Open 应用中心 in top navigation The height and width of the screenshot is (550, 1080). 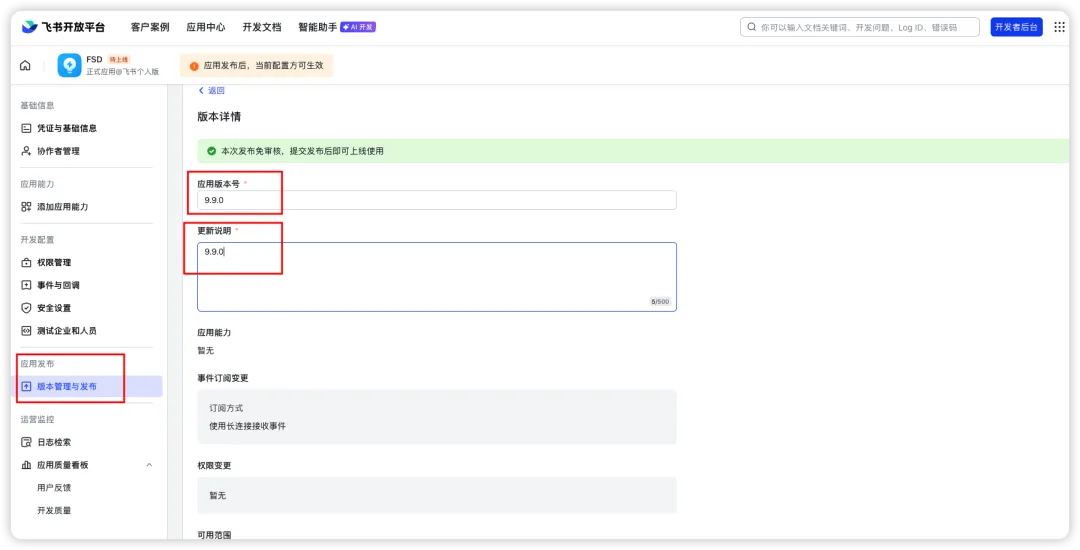(x=206, y=27)
